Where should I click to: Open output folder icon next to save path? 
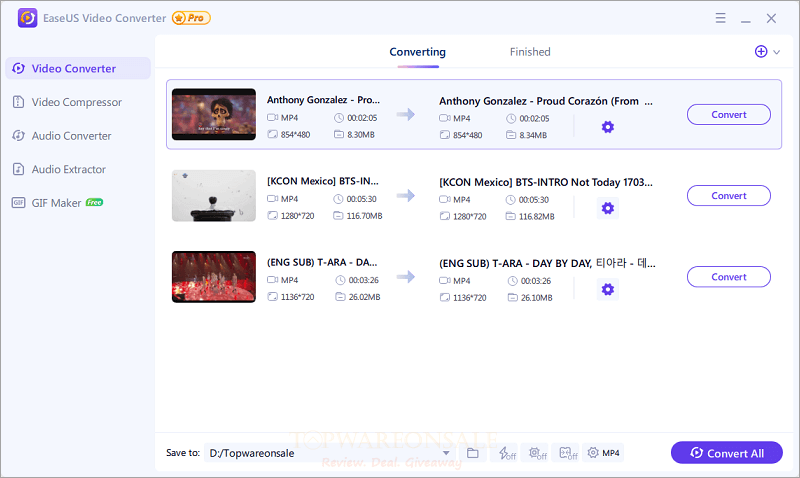(x=472, y=453)
